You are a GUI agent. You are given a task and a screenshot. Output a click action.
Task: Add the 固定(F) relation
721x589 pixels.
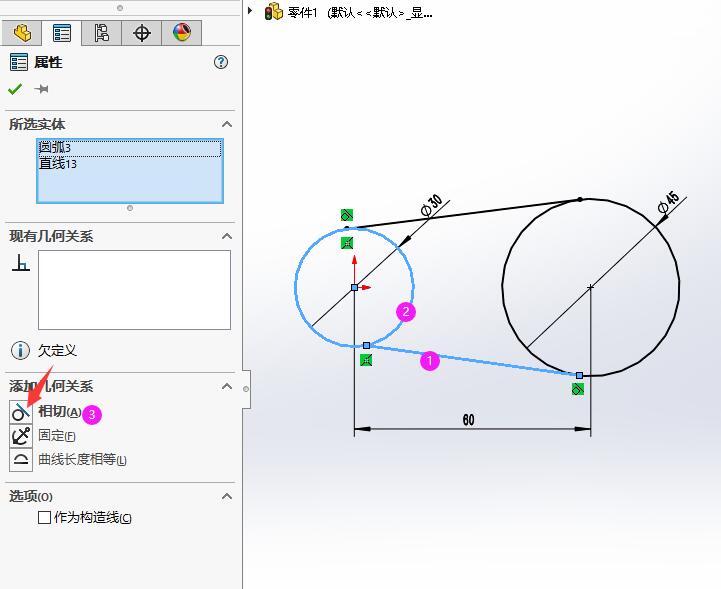pos(57,435)
